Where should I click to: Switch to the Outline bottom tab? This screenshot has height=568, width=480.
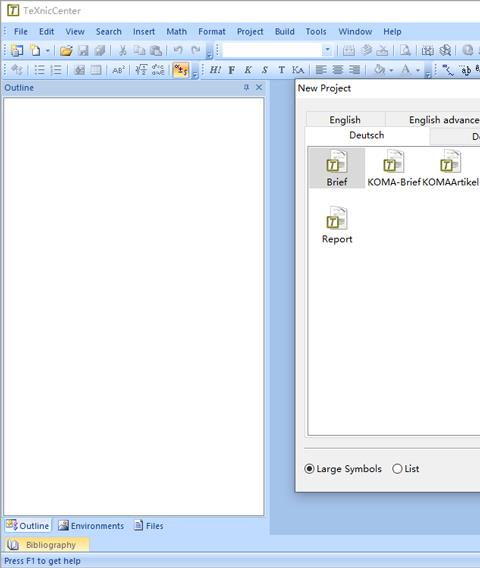click(28, 525)
